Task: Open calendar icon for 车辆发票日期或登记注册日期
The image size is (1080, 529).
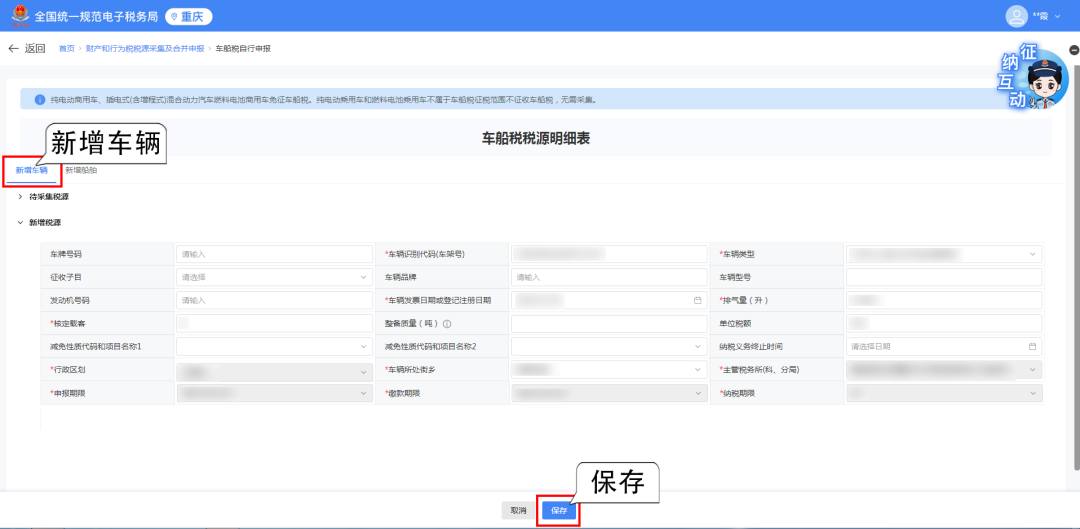Action: tap(697, 300)
